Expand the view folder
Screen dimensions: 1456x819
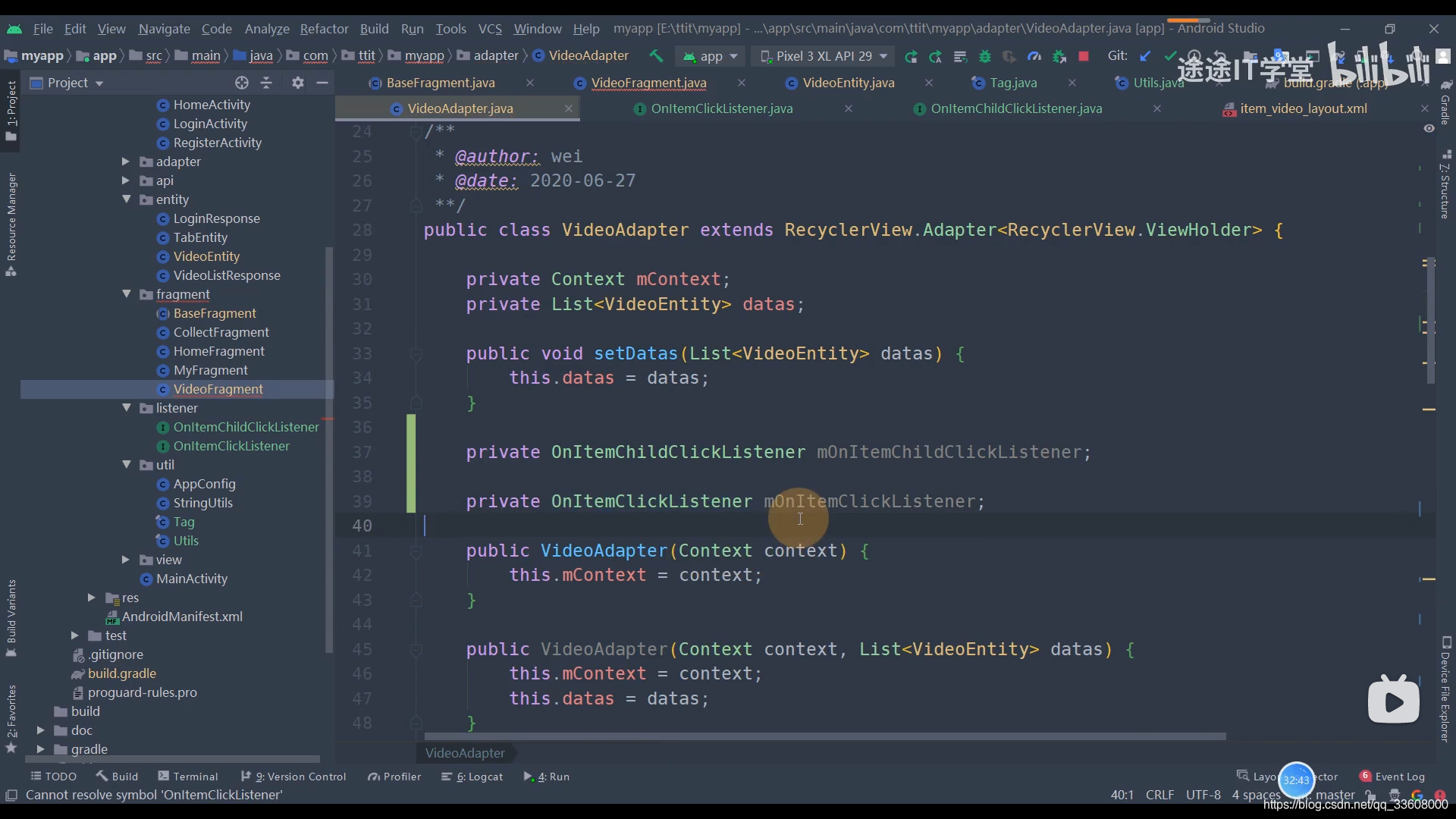click(126, 560)
